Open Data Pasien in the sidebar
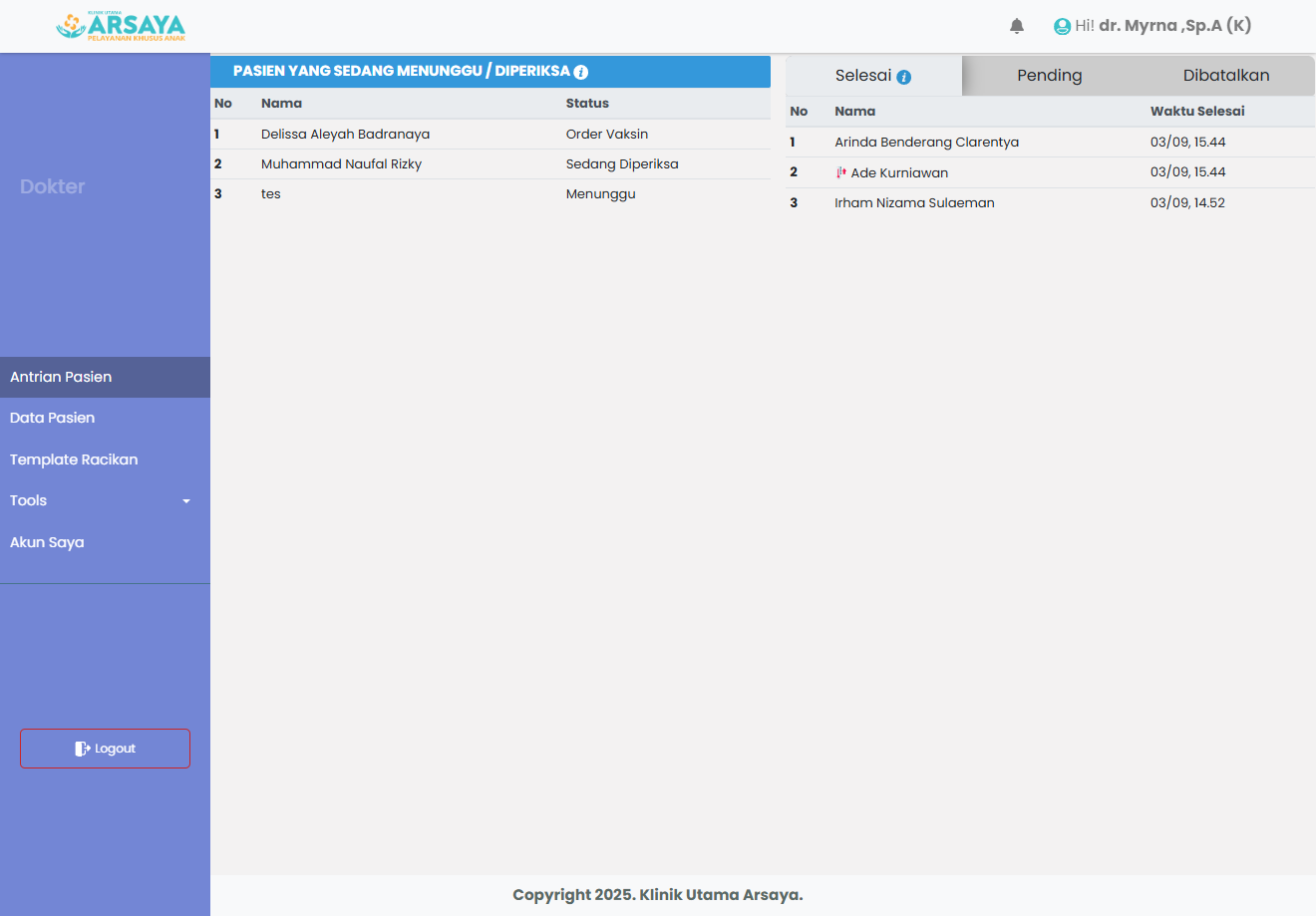 pyautogui.click(x=53, y=418)
